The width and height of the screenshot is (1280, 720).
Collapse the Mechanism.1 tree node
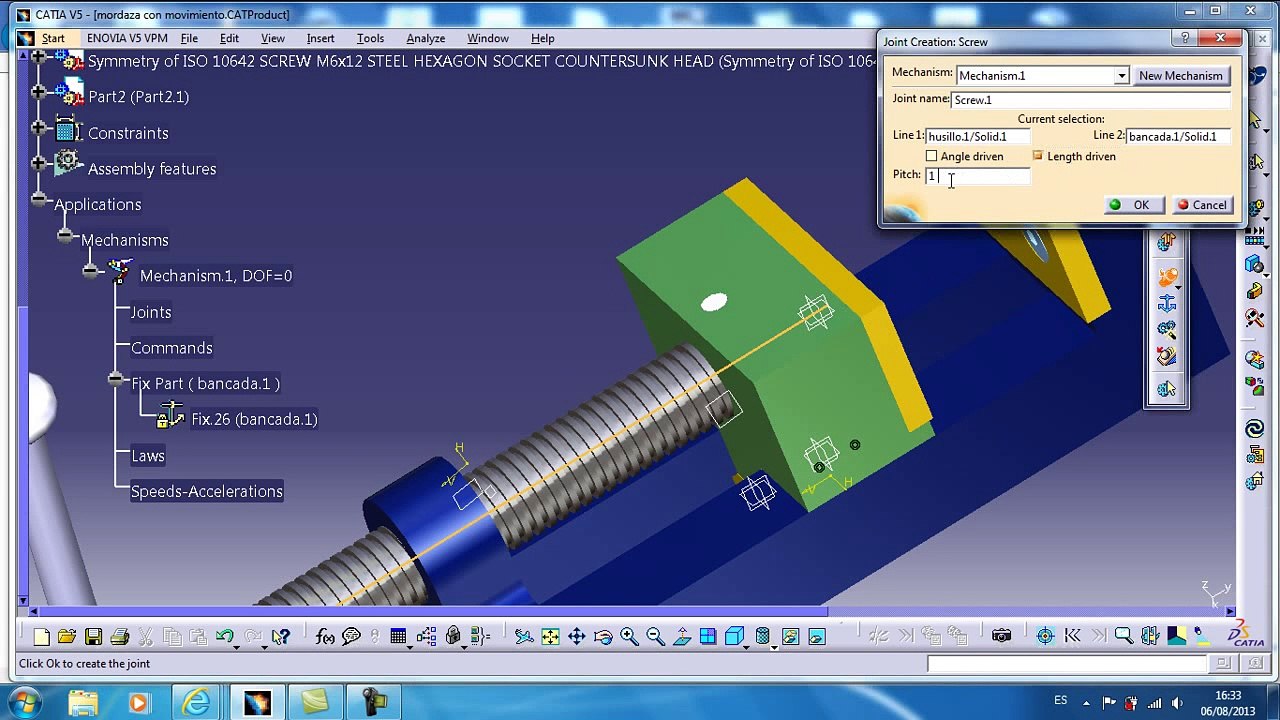click(91, 271)
